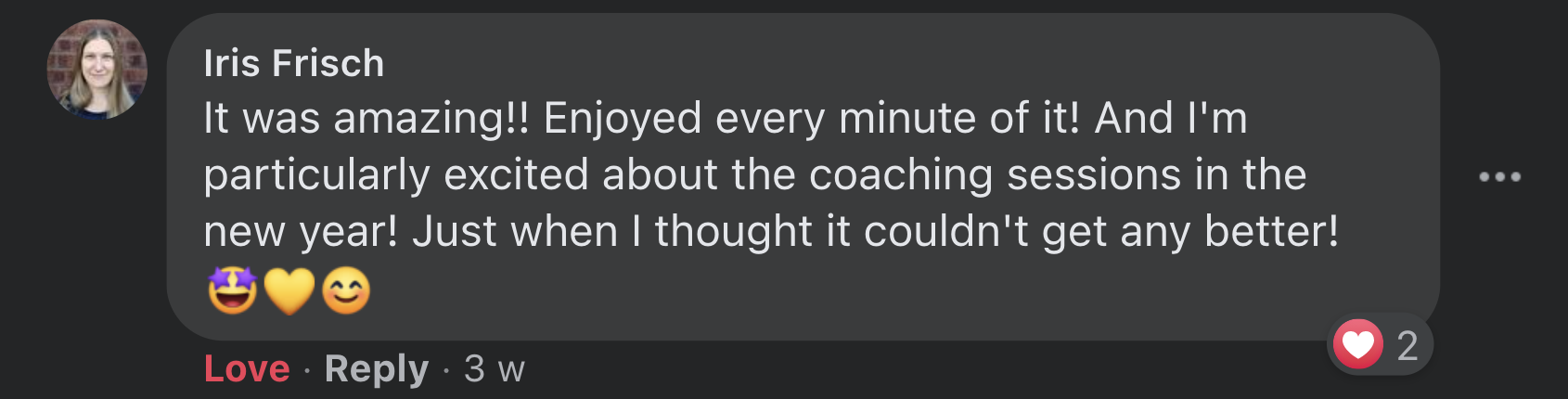
Task: Click the words "new year!" in the comment
Action: pyautogui.click(x=301, y=231)
